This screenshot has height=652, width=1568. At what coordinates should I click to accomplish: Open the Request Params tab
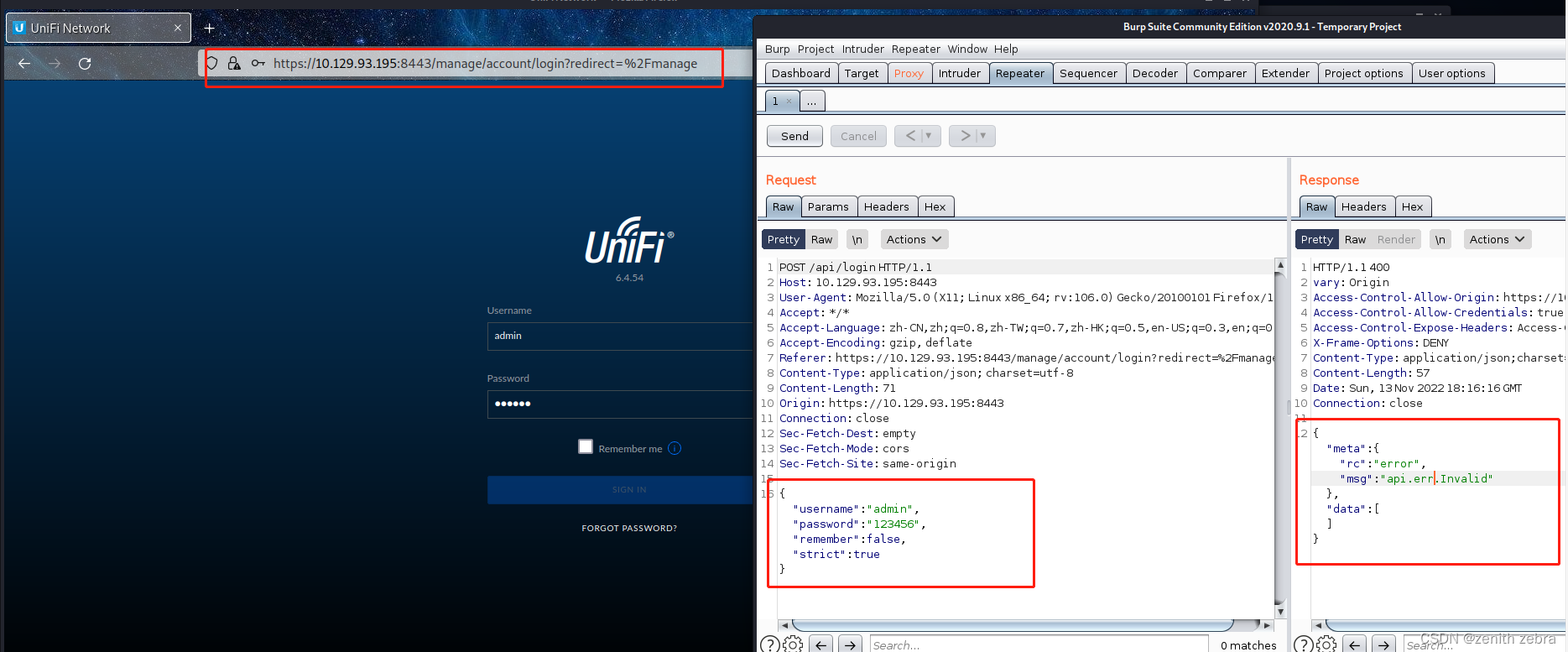click(828, 206)
